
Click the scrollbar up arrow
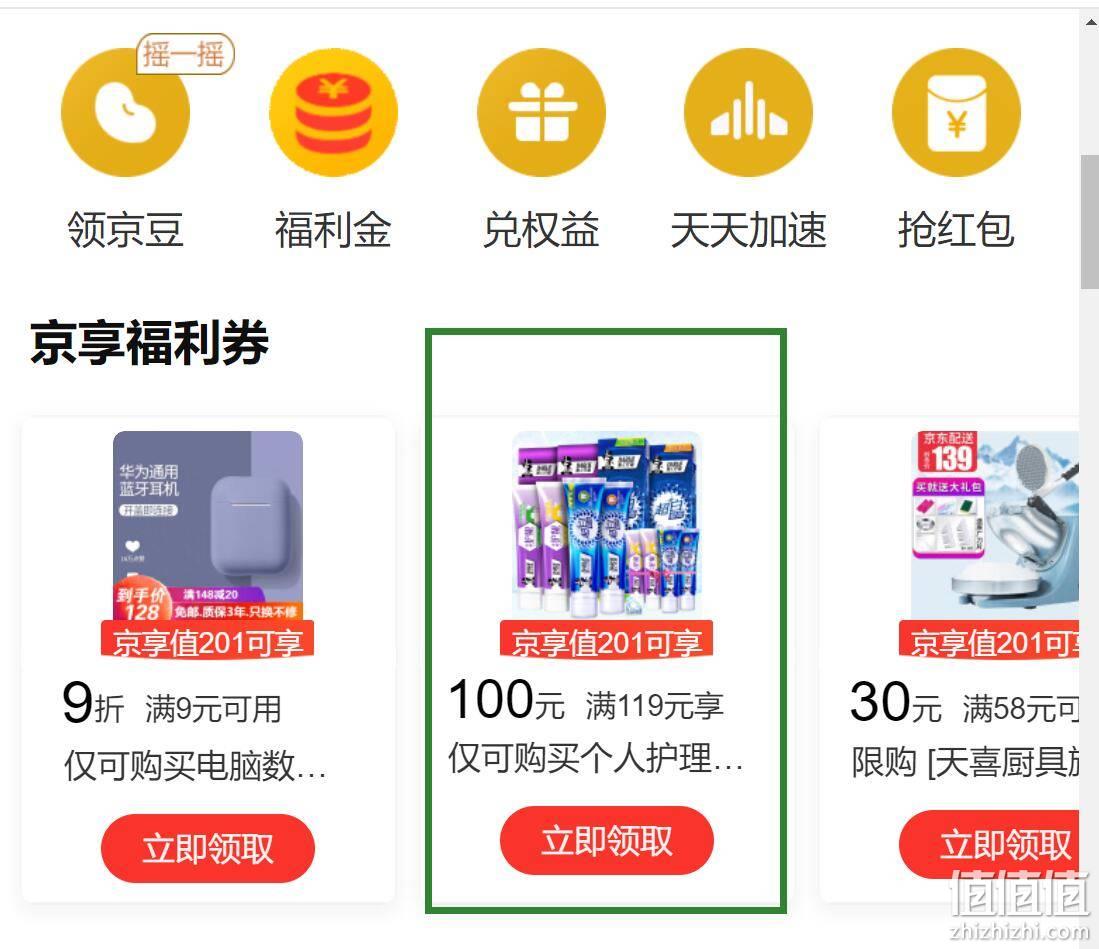[x=1090, y=21]
